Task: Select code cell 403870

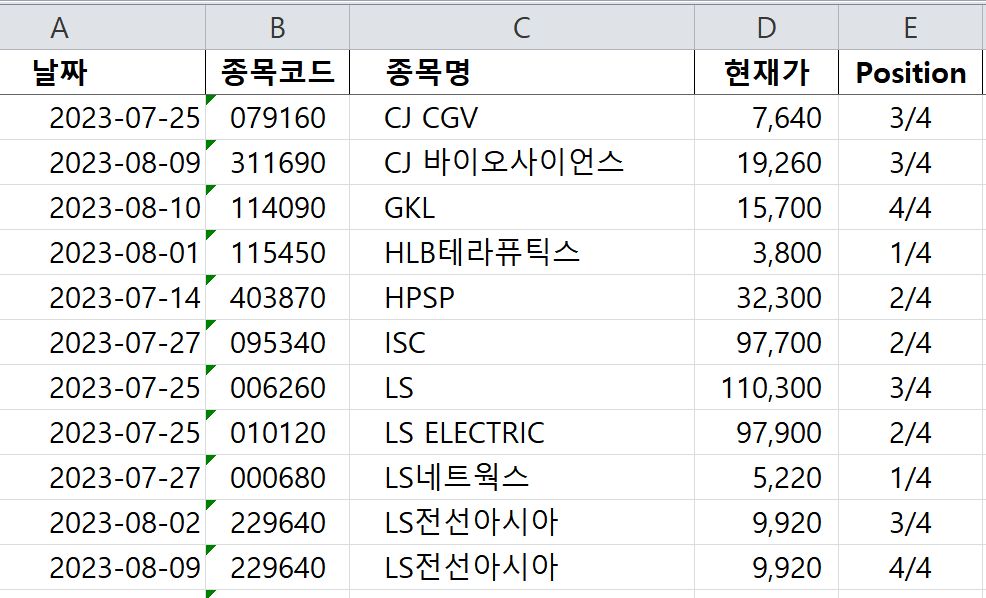Action: pyautogui.click(x=277, y=297)
